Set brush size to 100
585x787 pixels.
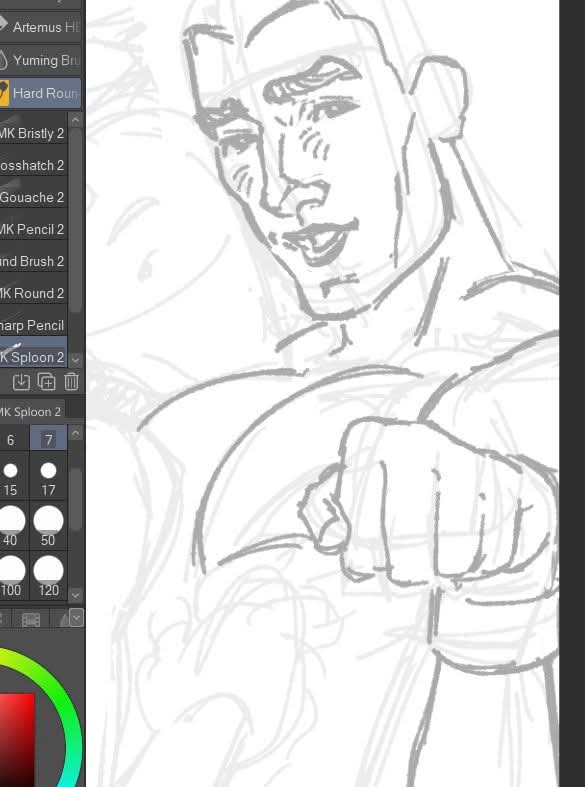pyautogui.click(x=10, y=576)
